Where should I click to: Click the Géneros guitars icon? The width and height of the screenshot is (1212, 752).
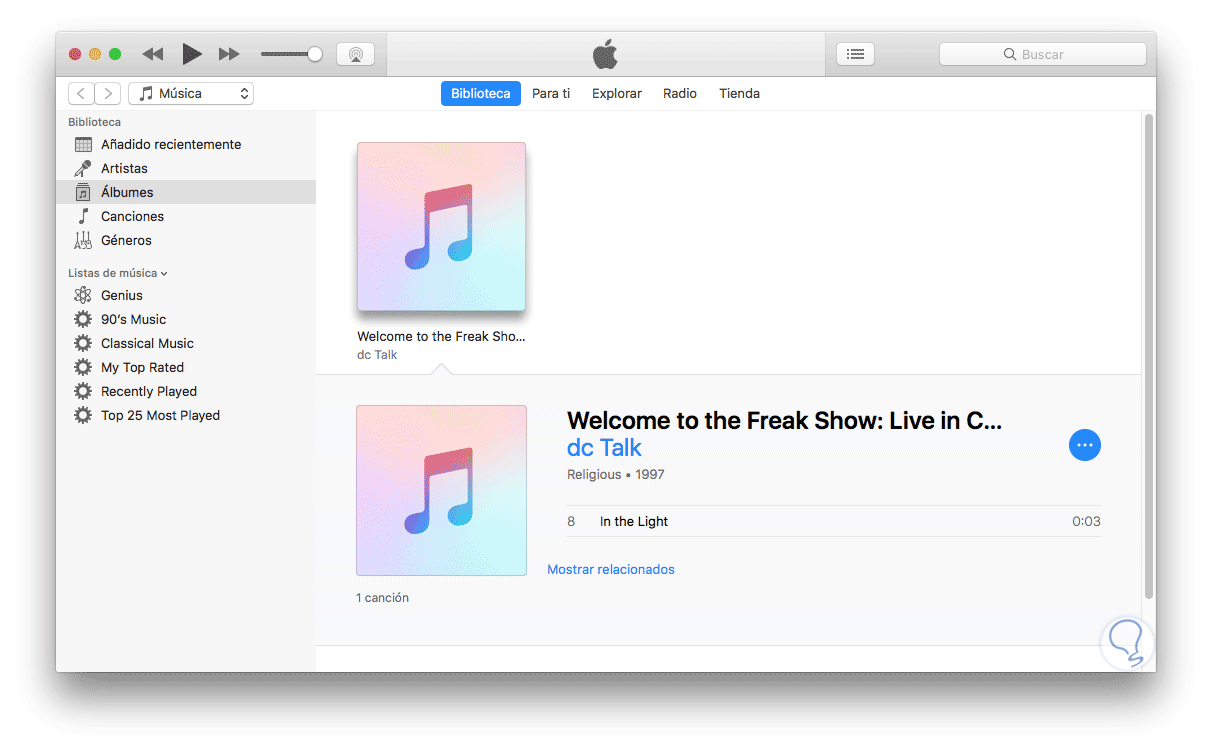click(83, 240)
